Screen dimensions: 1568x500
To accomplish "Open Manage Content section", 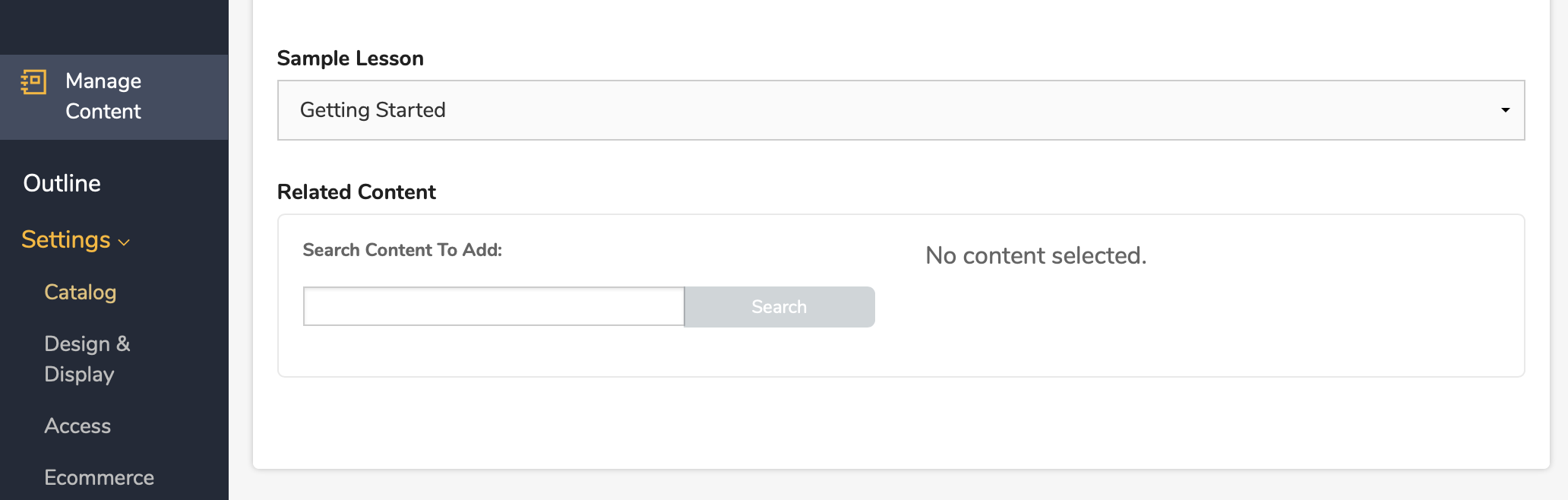I will click(x=114, y=97).
